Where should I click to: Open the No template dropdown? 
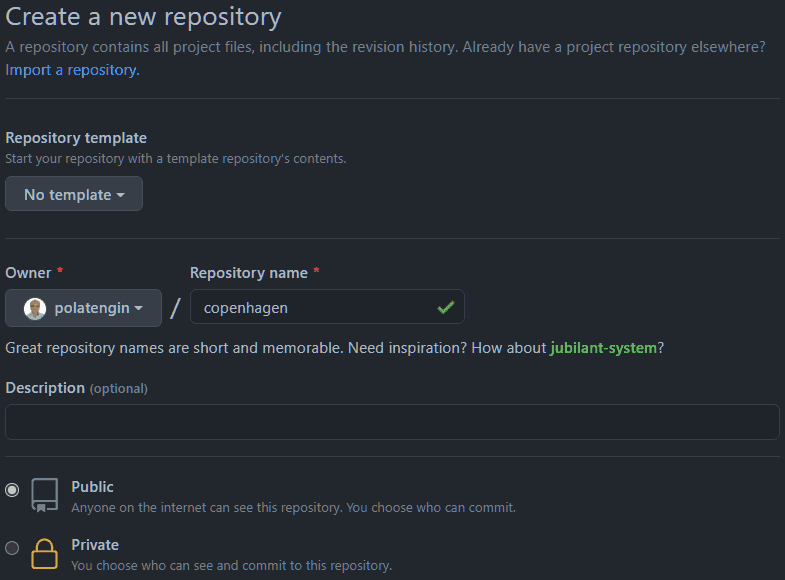point(74,194)
